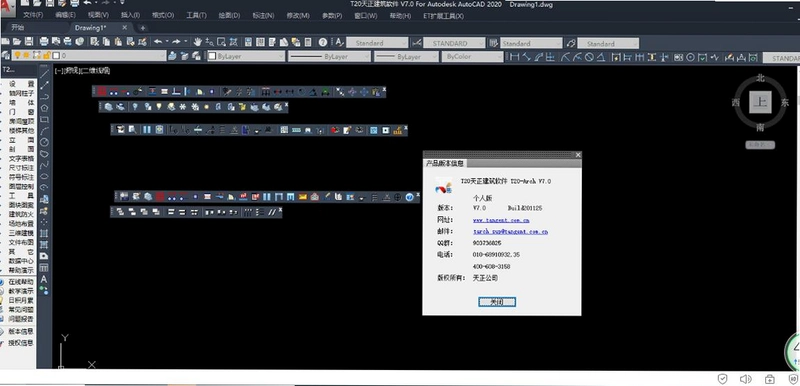
Task: Select the Polygon draw tool
Action: click(x=44, y=108)
